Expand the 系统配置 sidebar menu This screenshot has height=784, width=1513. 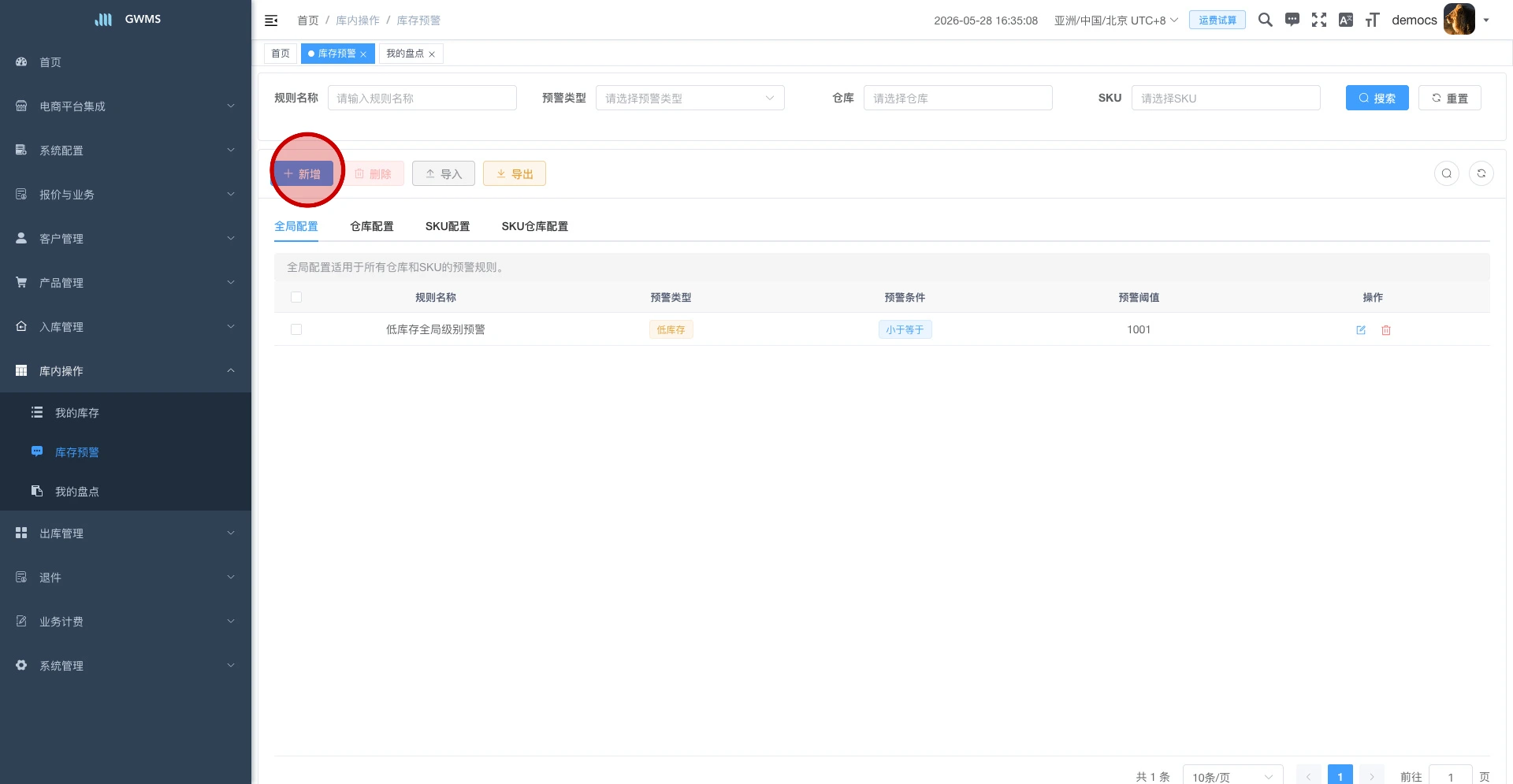(x=126, y=150)
